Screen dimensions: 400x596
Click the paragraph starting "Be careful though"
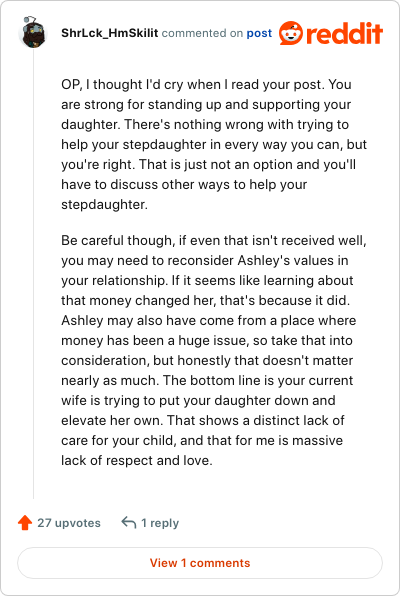(214, 350)
